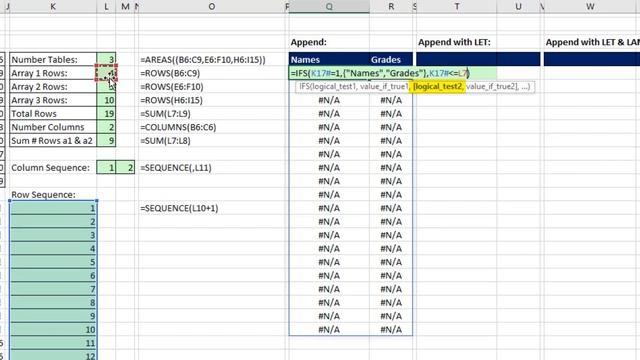Click the =ROWS(H6:I15) formula text
This screenshot has height=360, width=640.
[171, 100]
